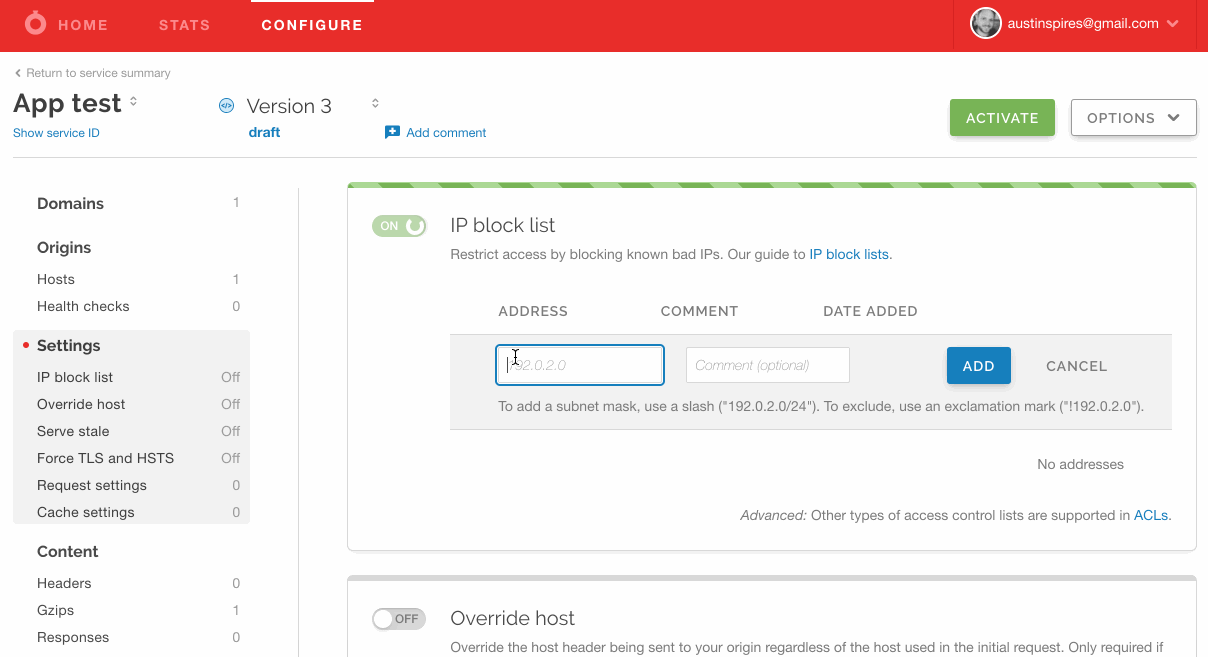Open the OPTIONS dropdown
Screen dimensions: 1208x657
1133,118
